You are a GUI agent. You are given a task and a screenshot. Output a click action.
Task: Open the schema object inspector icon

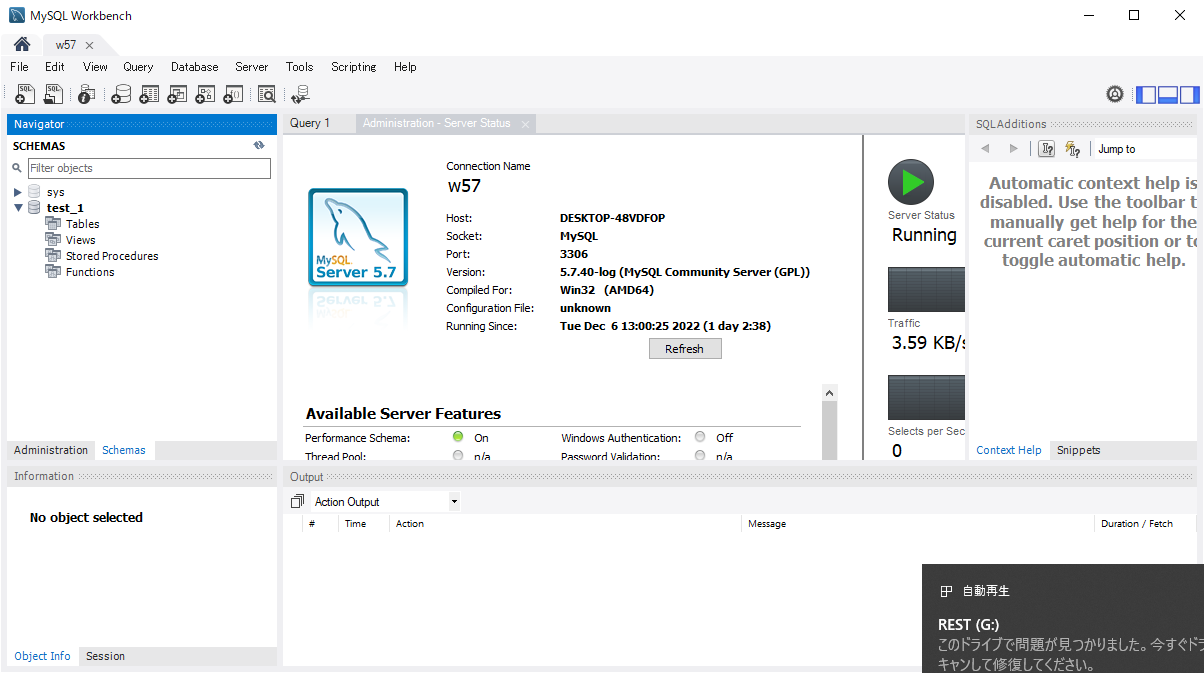click(86, 94)
